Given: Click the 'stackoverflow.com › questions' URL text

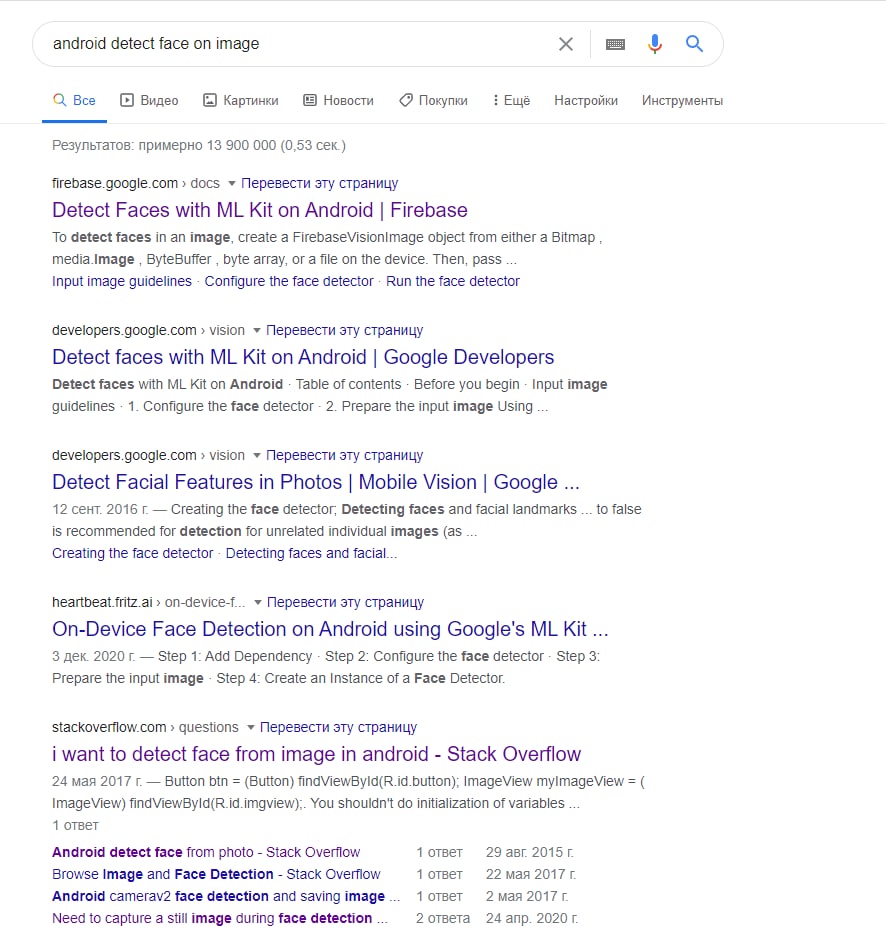Looking at the screenshot, I should click(x=145, y=728).
